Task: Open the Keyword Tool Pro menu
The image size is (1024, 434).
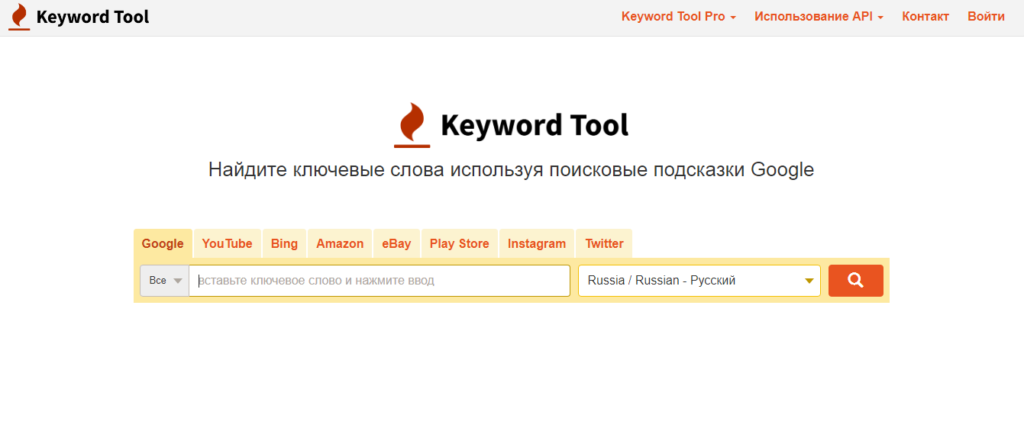Action: 678,17
